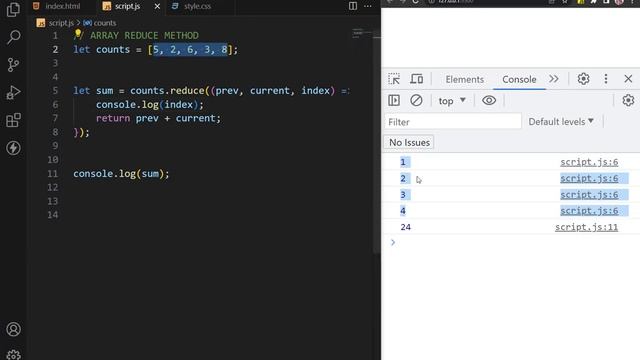640x360 pixels.
Task: Click the counts variable on line 2
Action: [x=113, y=49]
